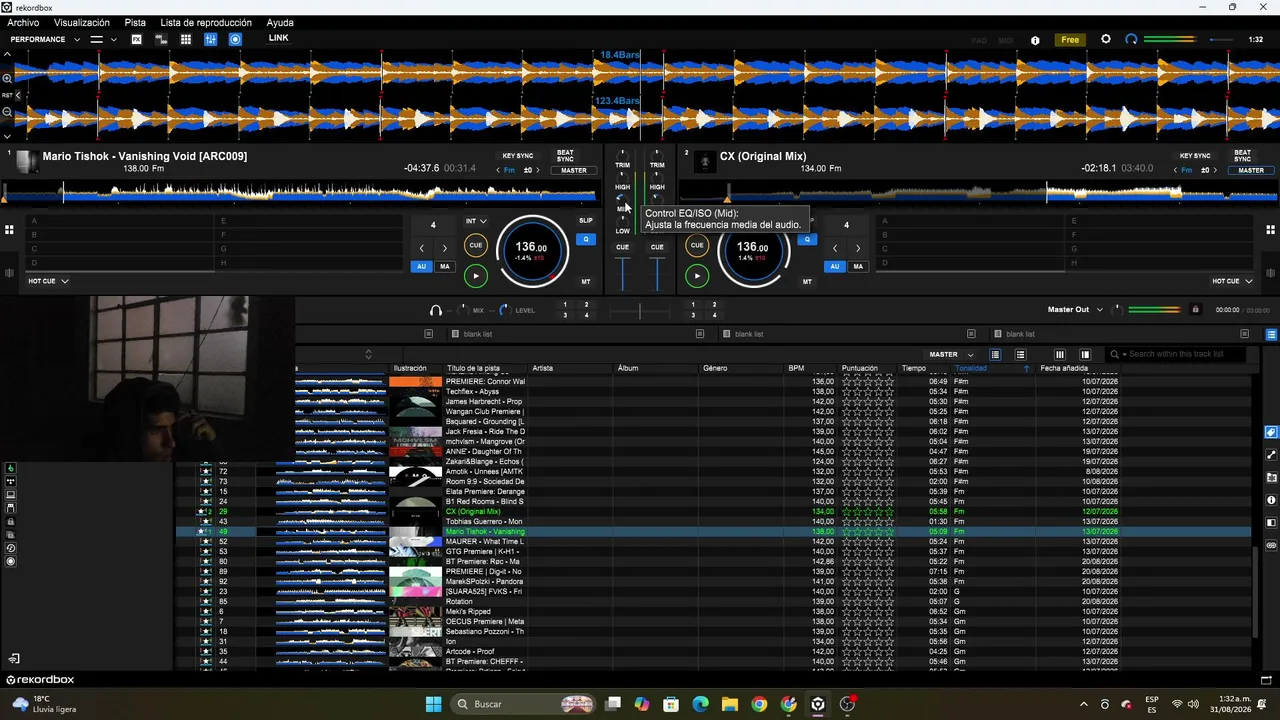Toggle auto beat loop AU on deck 1
The height and width of the screenshot is (720, 1280).
tap(422, 266)
